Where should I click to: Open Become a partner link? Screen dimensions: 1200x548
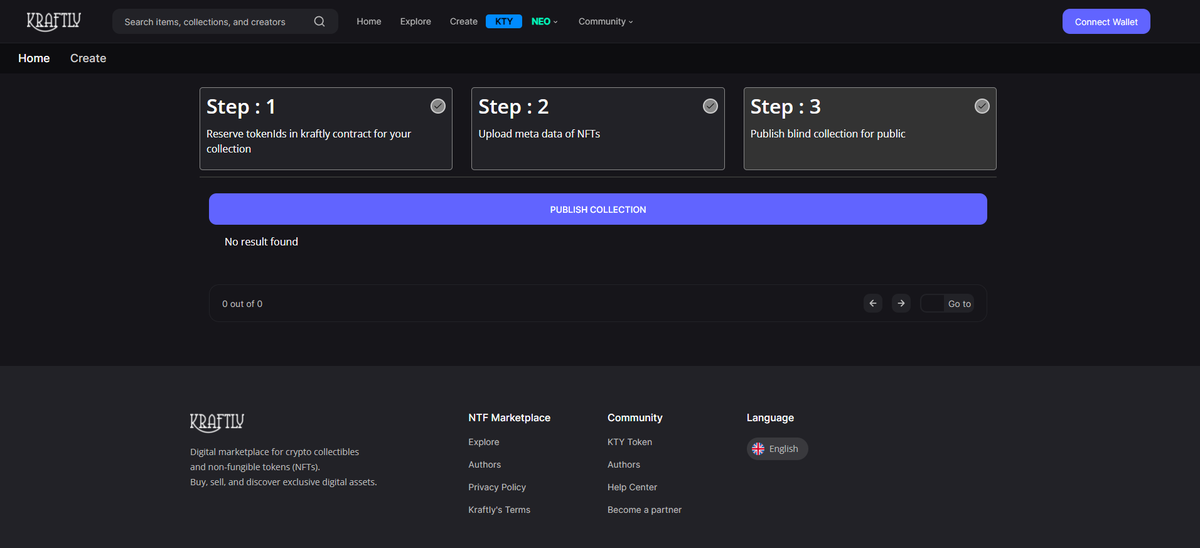coord(645,510)
